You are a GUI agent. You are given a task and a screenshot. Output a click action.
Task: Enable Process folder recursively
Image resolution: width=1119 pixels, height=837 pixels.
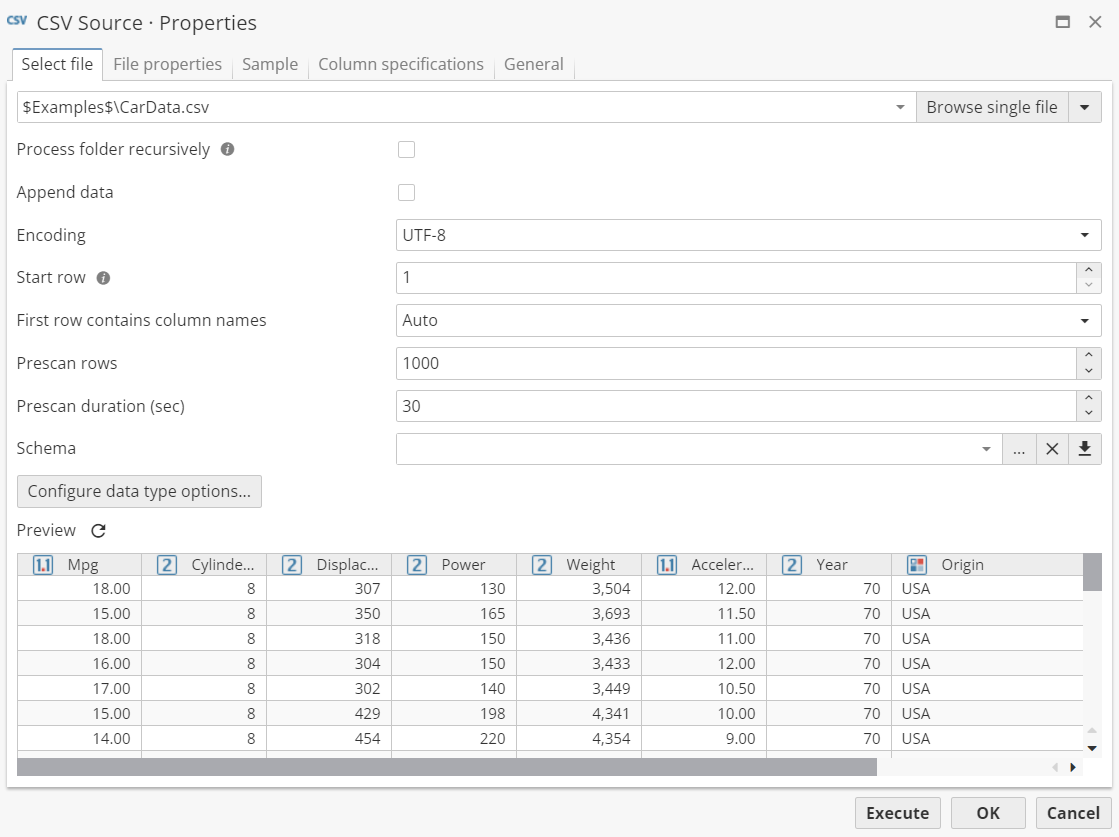tap(406, 149)
